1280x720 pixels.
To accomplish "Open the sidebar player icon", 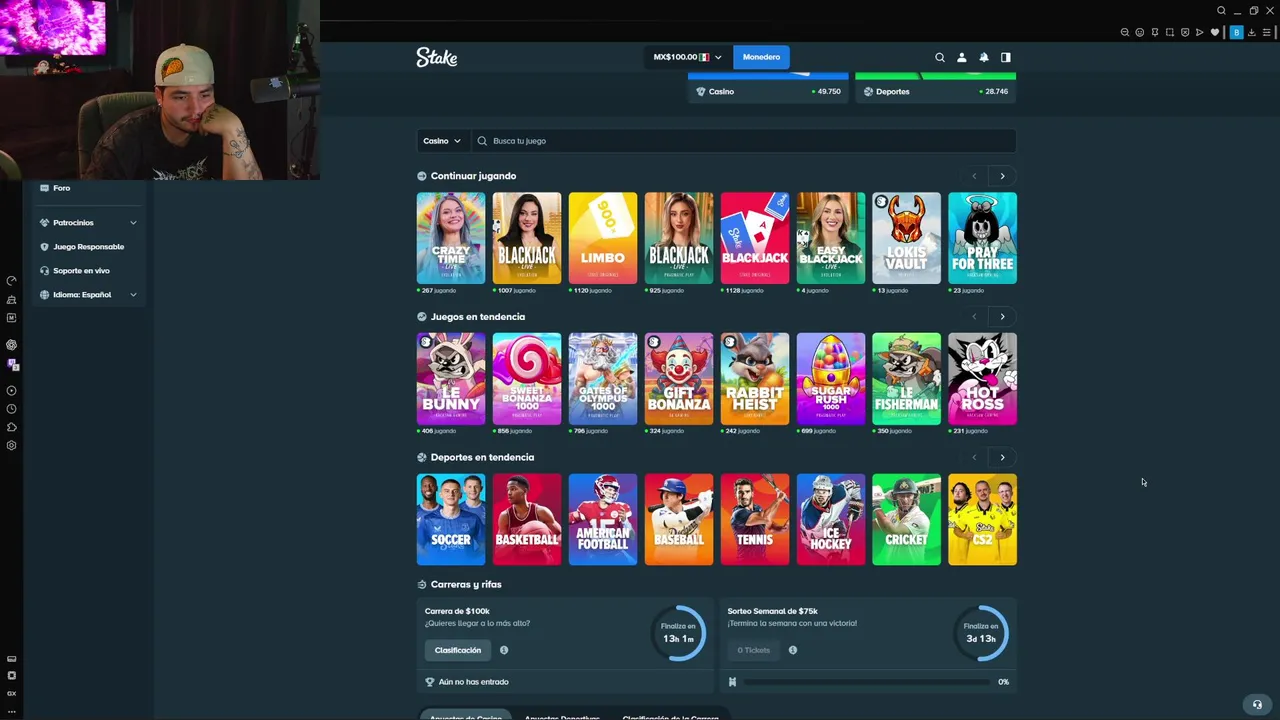I will [11, 391].
